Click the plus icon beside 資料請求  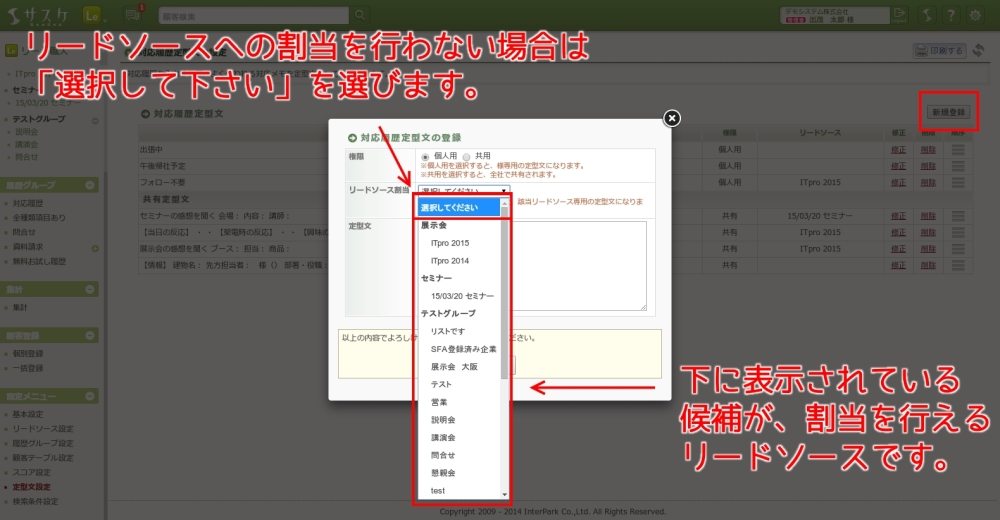point(95,248)
